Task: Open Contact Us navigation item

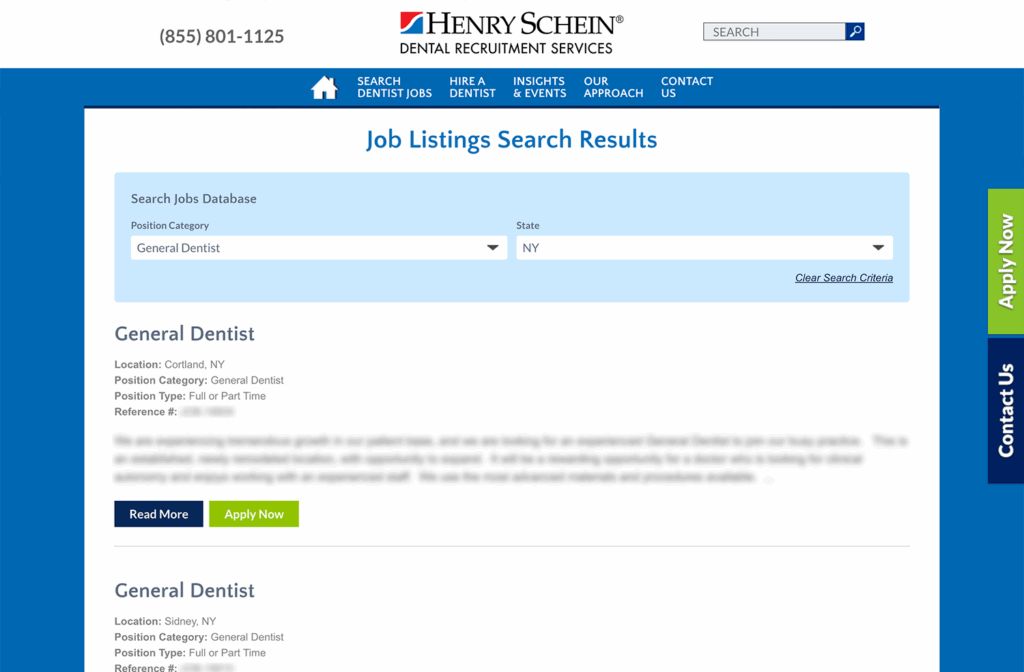Action: [686, 88]
